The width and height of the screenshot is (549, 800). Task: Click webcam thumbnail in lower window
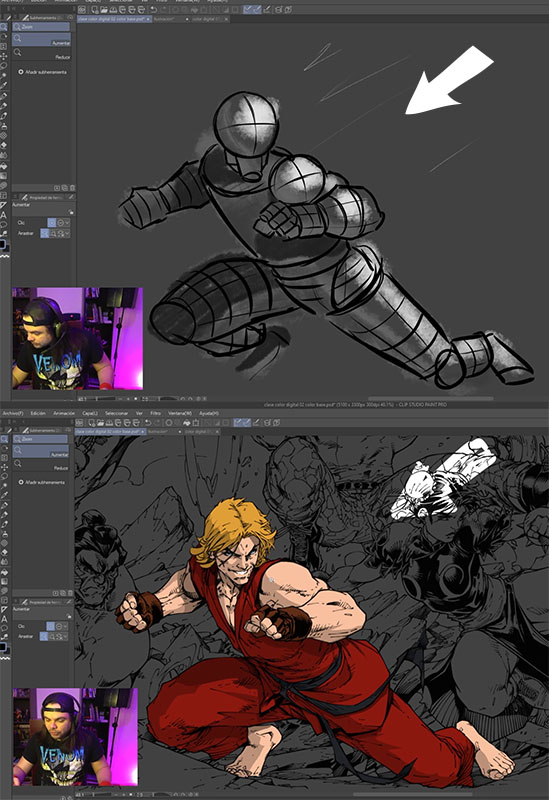coord(76,737)
